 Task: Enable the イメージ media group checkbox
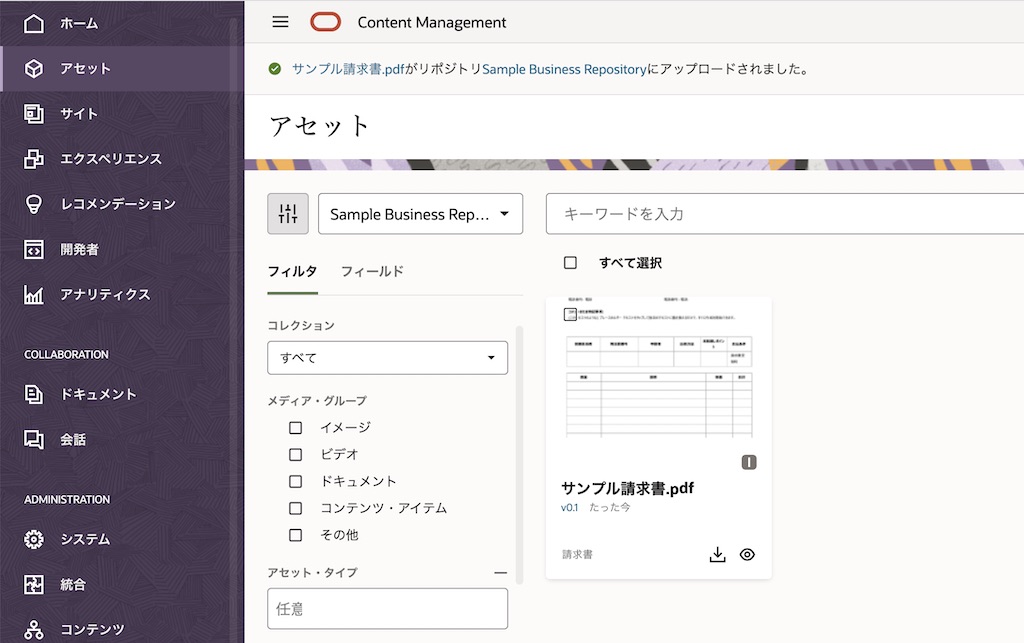pos(295,428)
